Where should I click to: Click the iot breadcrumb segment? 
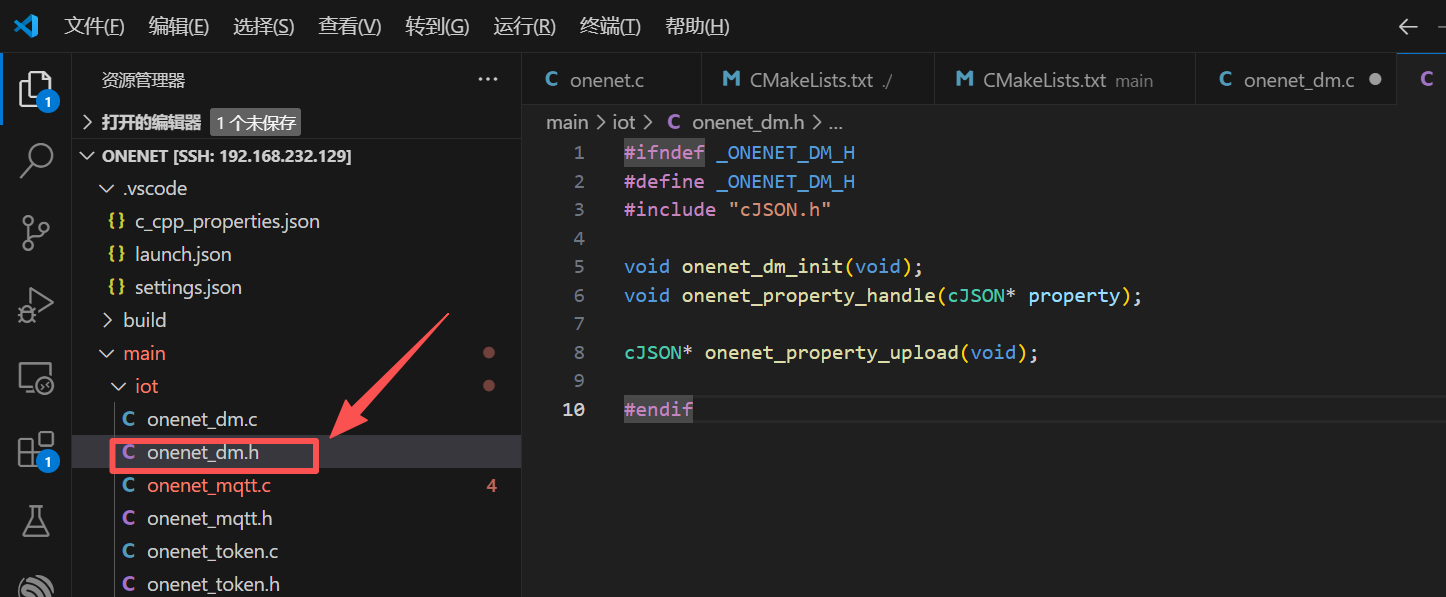624,122
